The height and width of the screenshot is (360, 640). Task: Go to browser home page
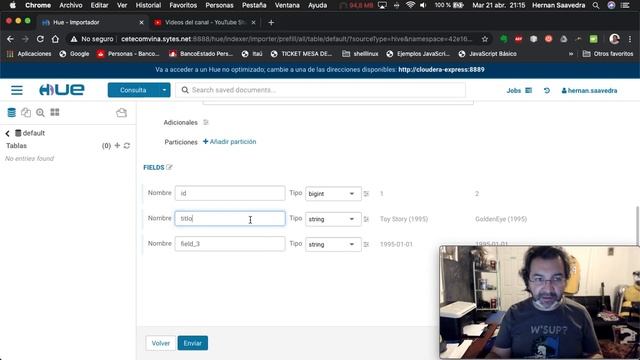pyautogui.click(x=55, y=39)
